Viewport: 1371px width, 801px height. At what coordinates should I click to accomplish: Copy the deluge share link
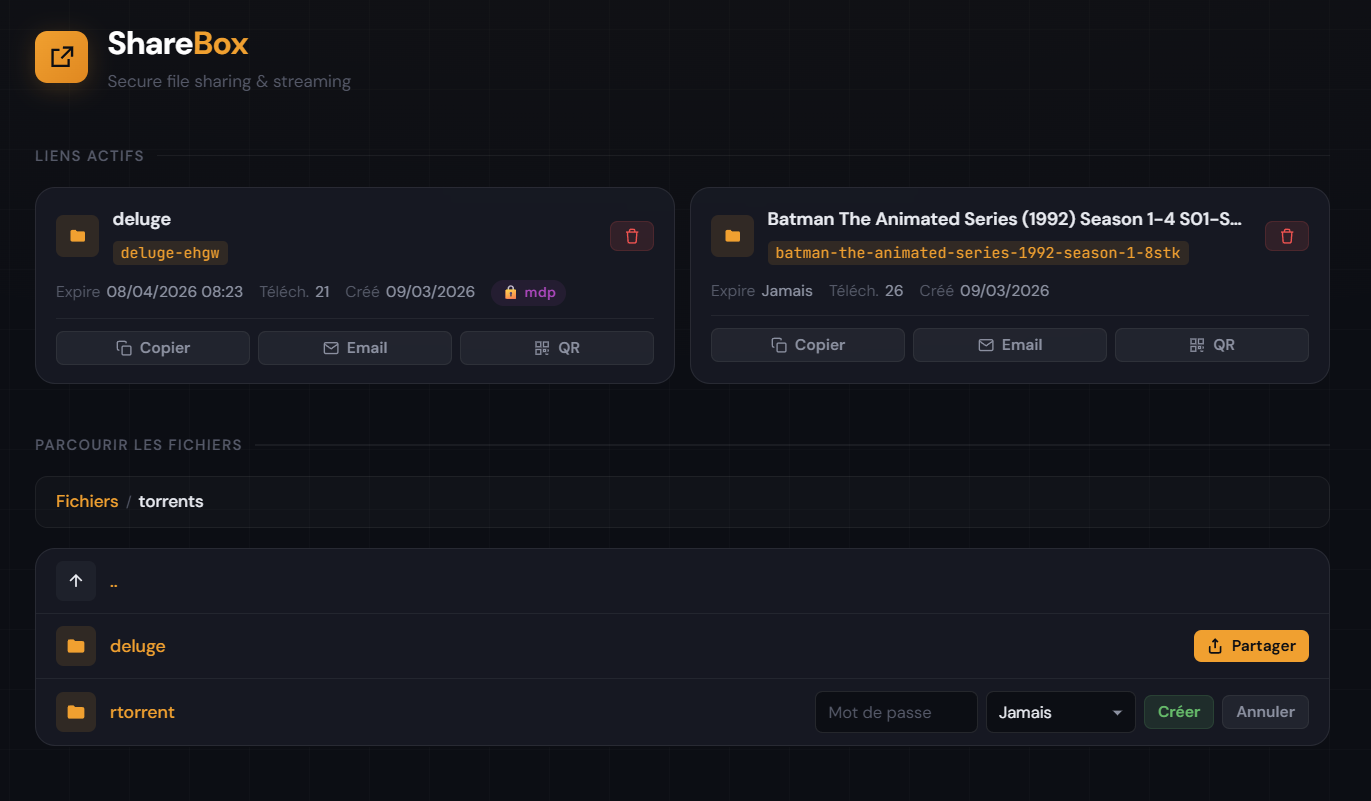click(x=153, y=348)
